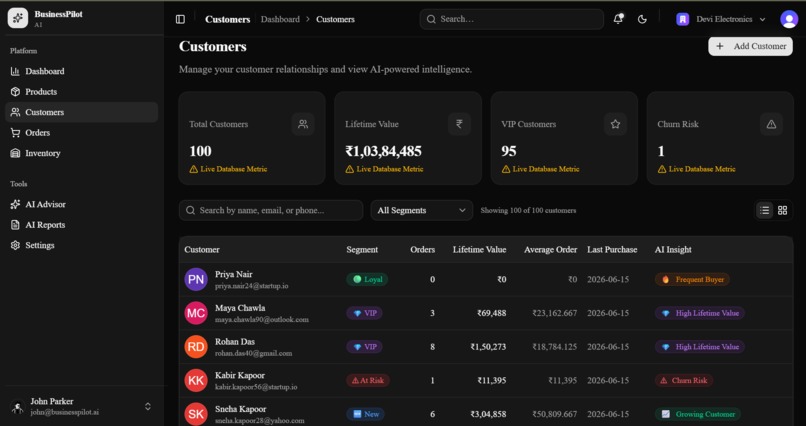Click John Parker's profile avatar
The height and width of the screenshot is (426, 806).
pyautogui.click(x=18, y=406)
